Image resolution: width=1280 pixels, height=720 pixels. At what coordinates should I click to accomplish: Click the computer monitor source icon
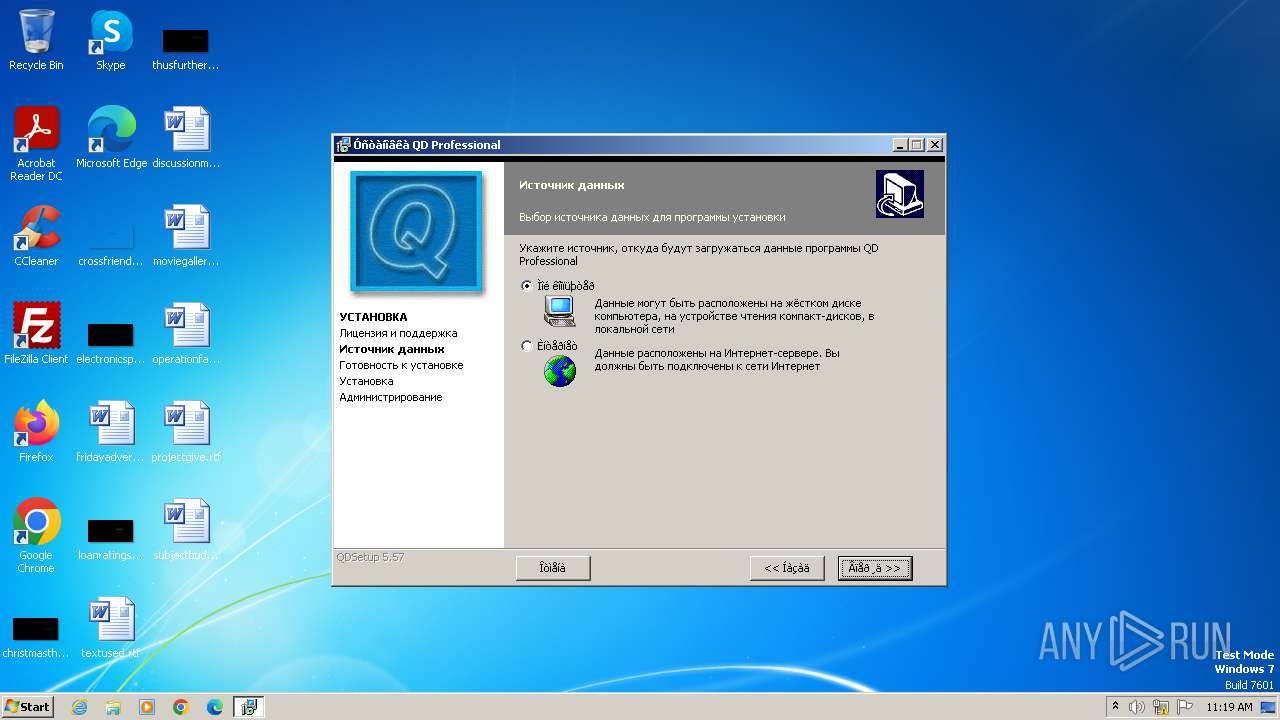(x=560, y=310)
